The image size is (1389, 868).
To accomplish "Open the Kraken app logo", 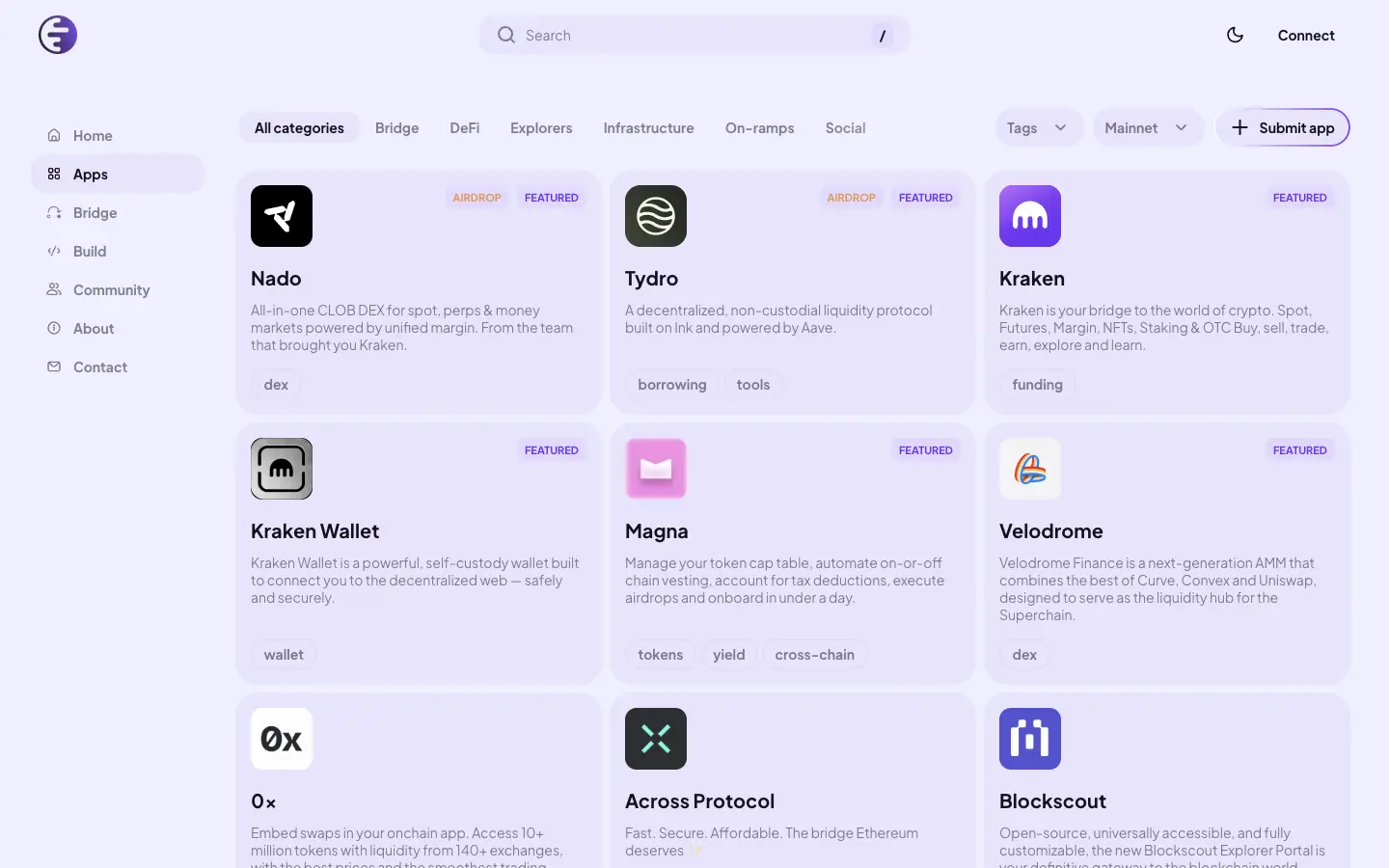I will [x=1030, y=216].
